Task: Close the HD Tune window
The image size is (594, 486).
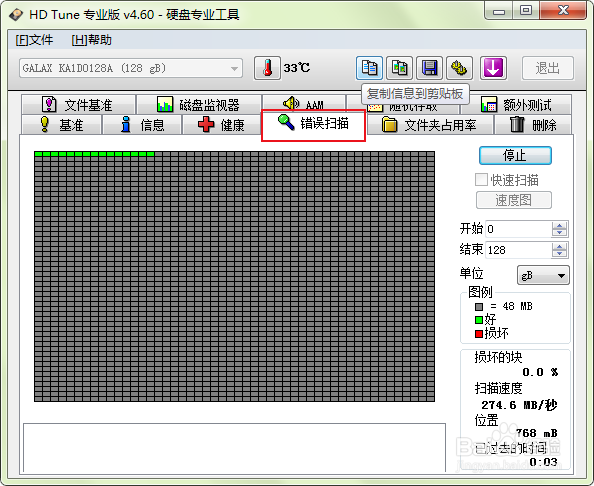Action: tap(563, 11)
